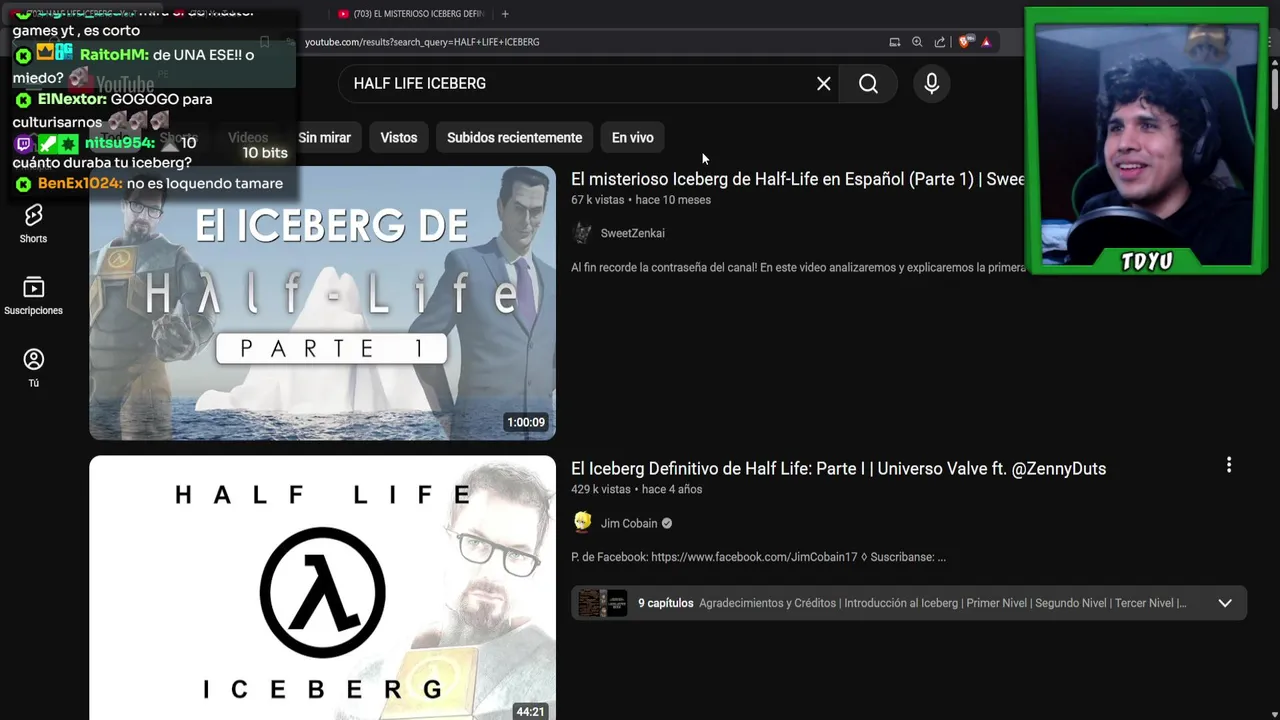Open the Brave Rewards triangle icon
This screenshot has width=1280, height=720.
point(986,42)
